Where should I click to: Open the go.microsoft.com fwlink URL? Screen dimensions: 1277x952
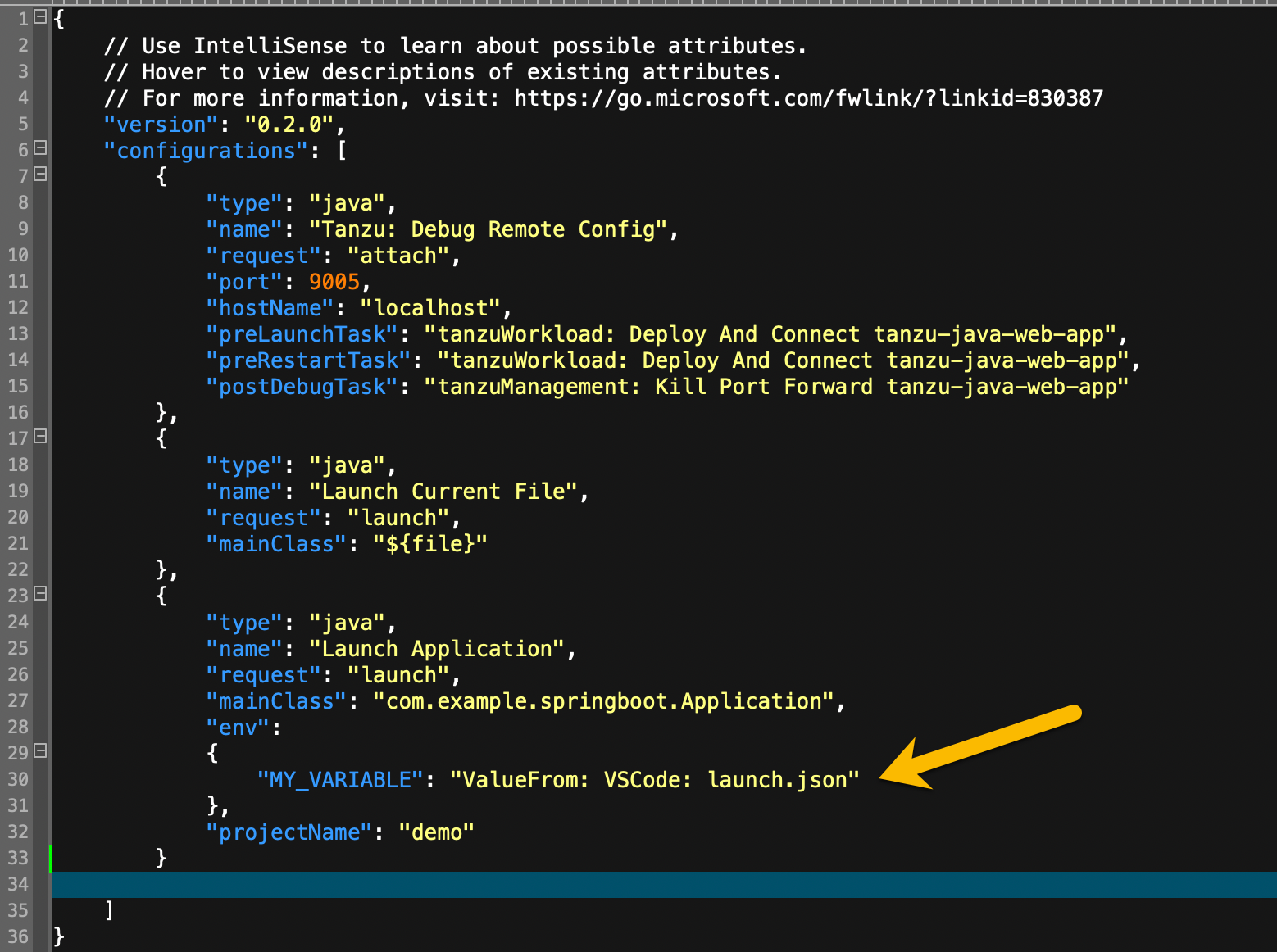[808, 98]
